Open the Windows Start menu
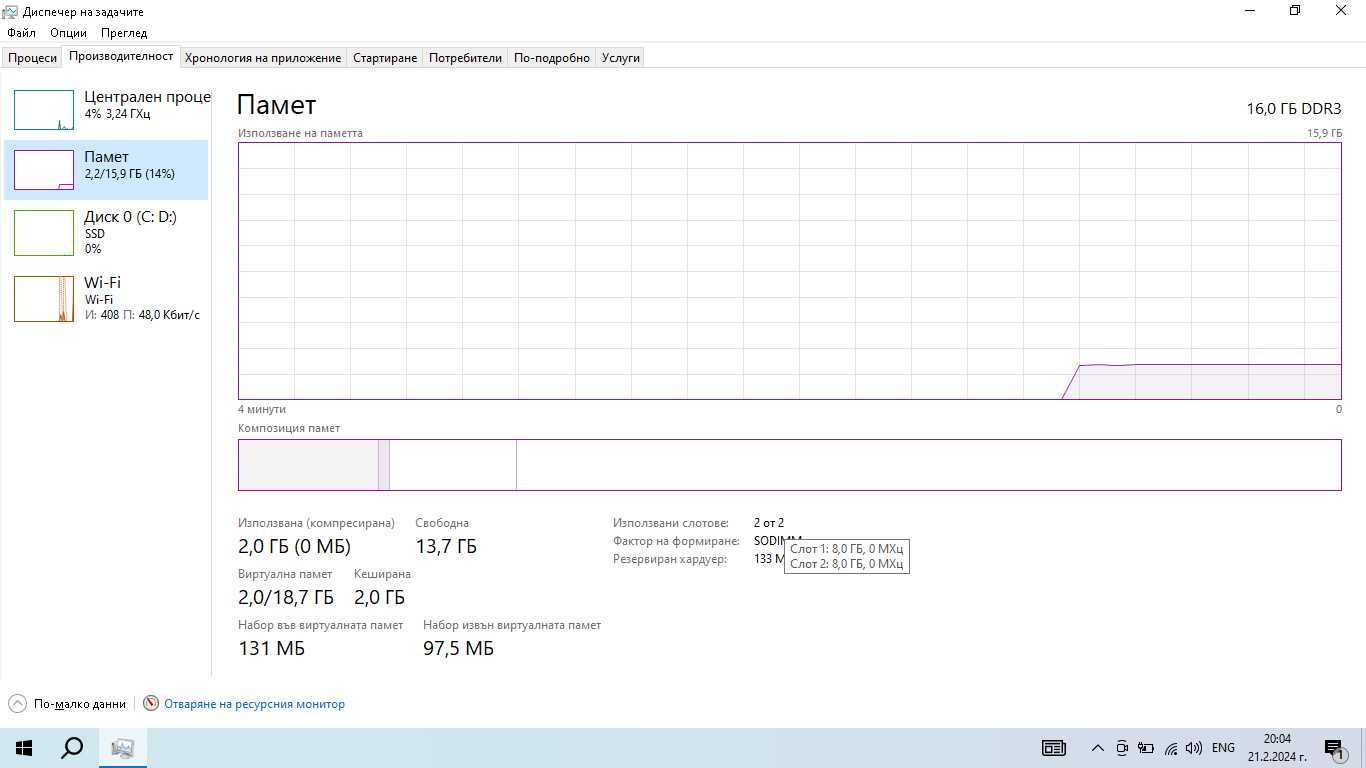Screen dimensions: 1366x768 pos(24,748)
